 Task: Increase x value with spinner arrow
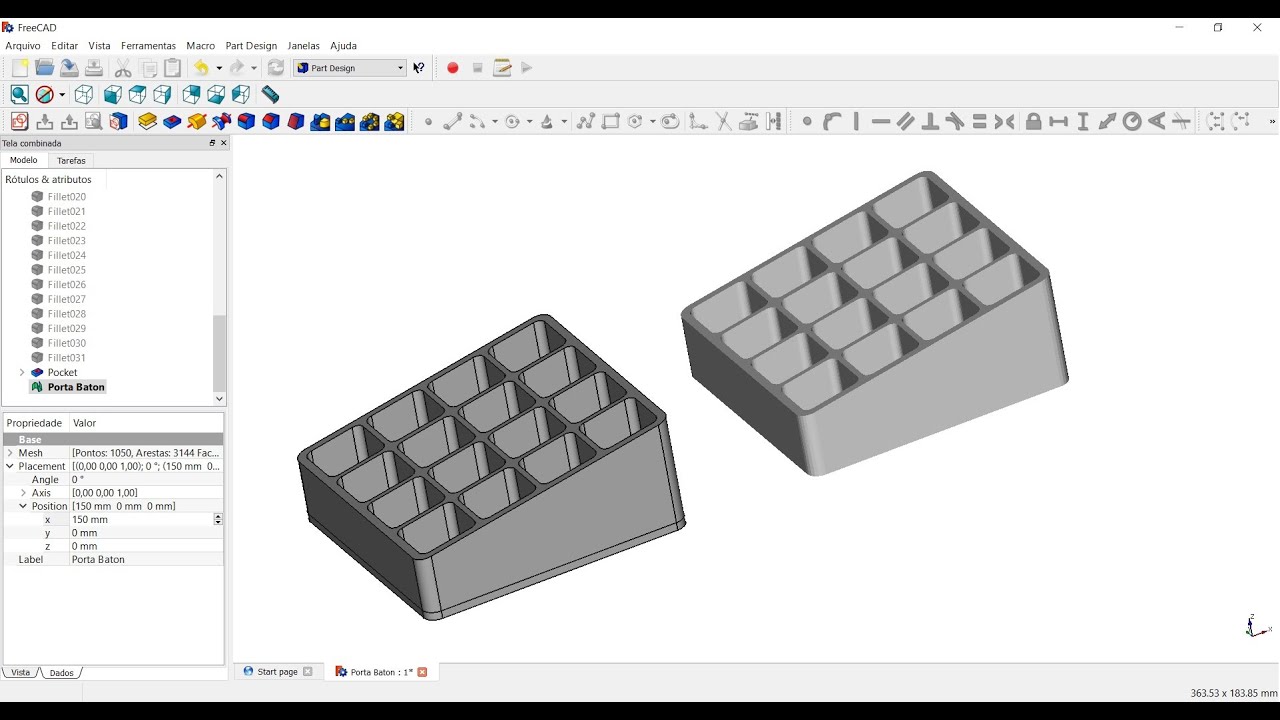point(218,517)
